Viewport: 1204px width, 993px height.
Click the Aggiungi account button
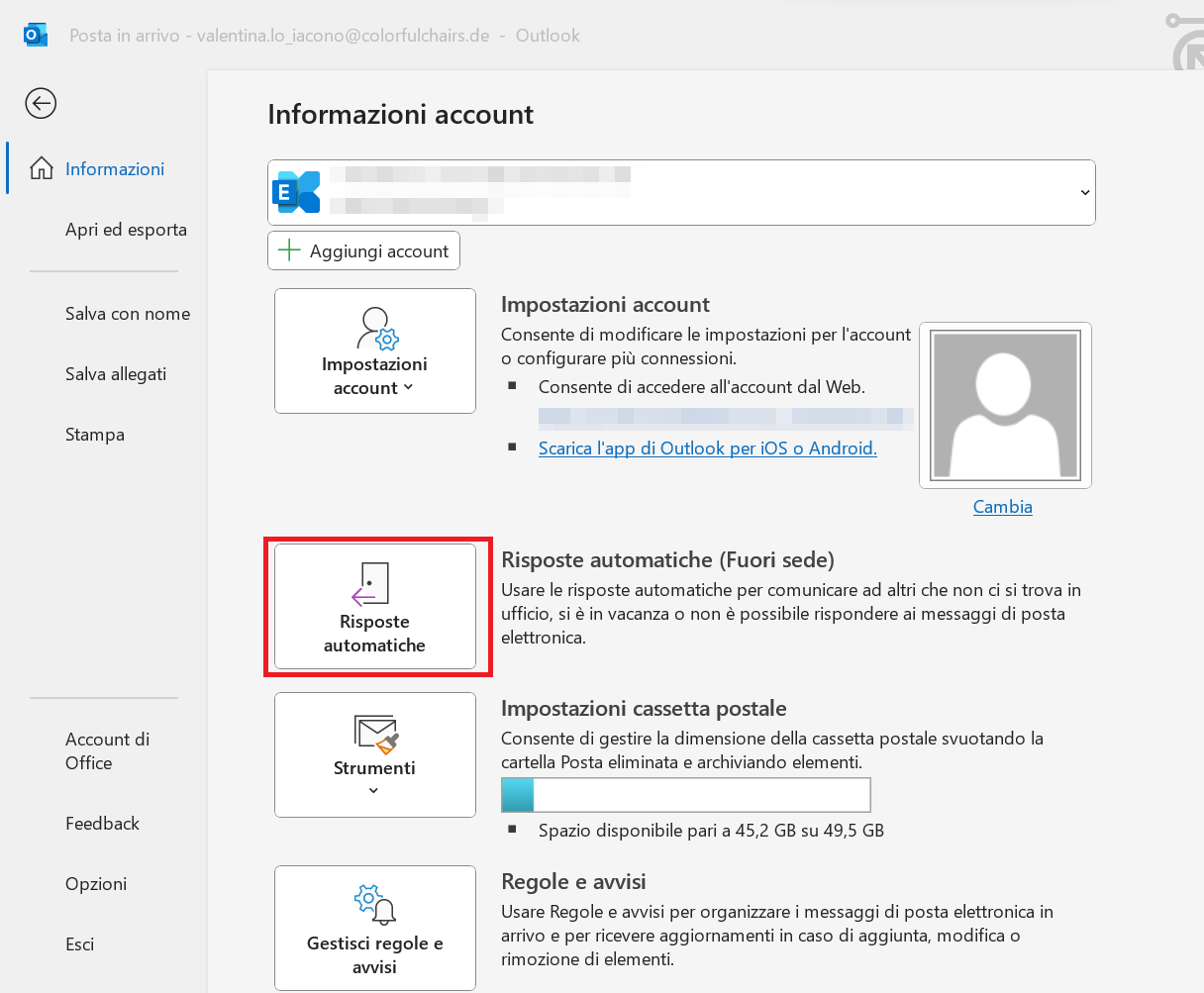(363, 250)
